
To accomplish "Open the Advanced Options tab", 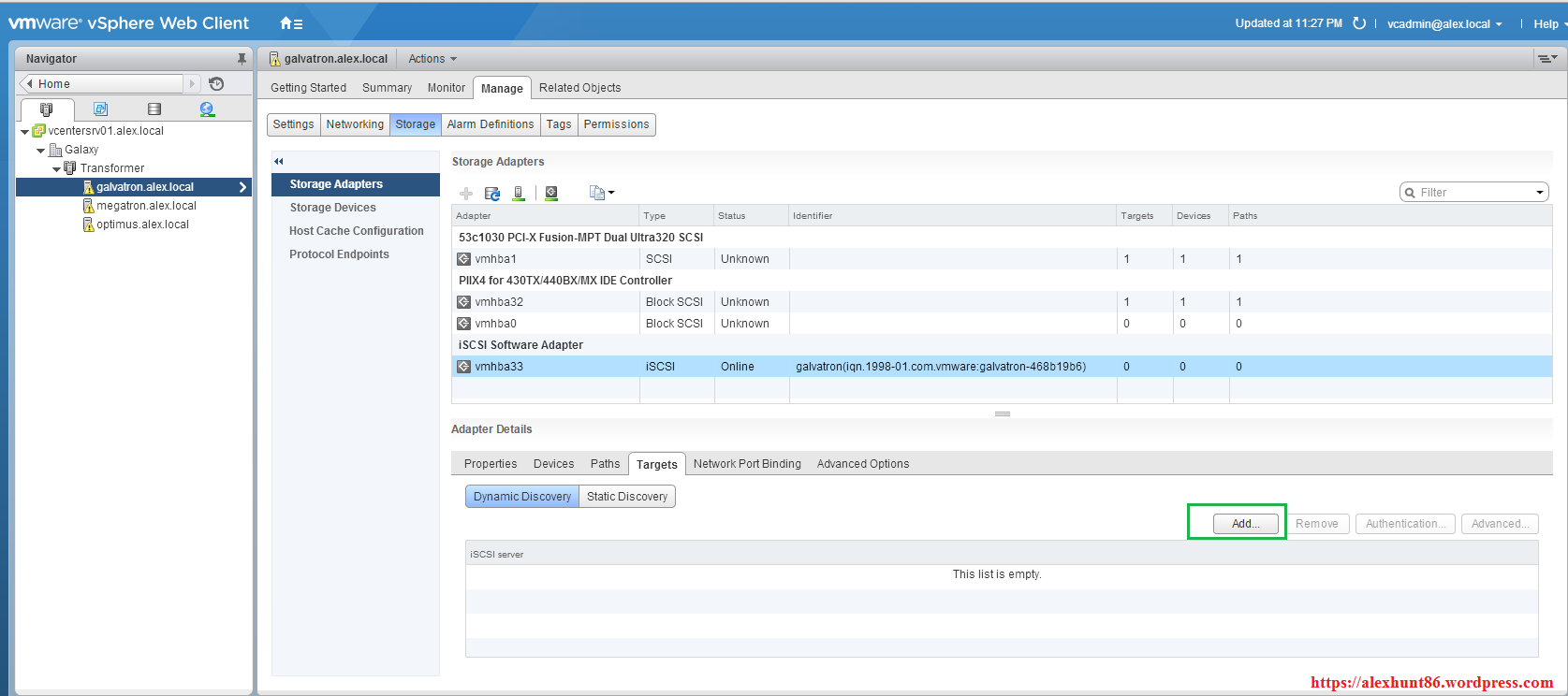I will pyautogui.click(x=863, y=464).
